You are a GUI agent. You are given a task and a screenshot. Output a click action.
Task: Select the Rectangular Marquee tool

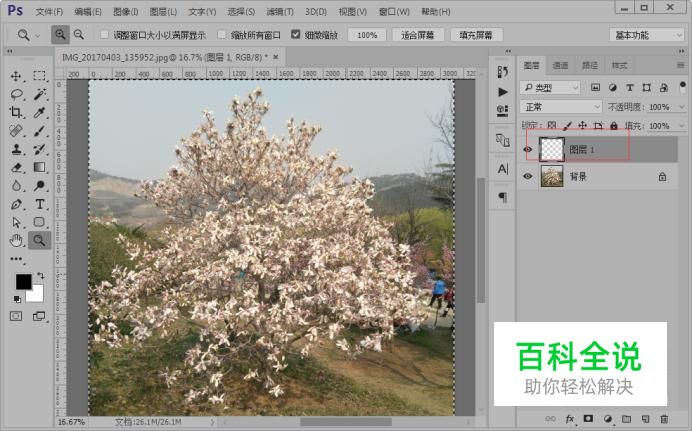tap(39, 76)
